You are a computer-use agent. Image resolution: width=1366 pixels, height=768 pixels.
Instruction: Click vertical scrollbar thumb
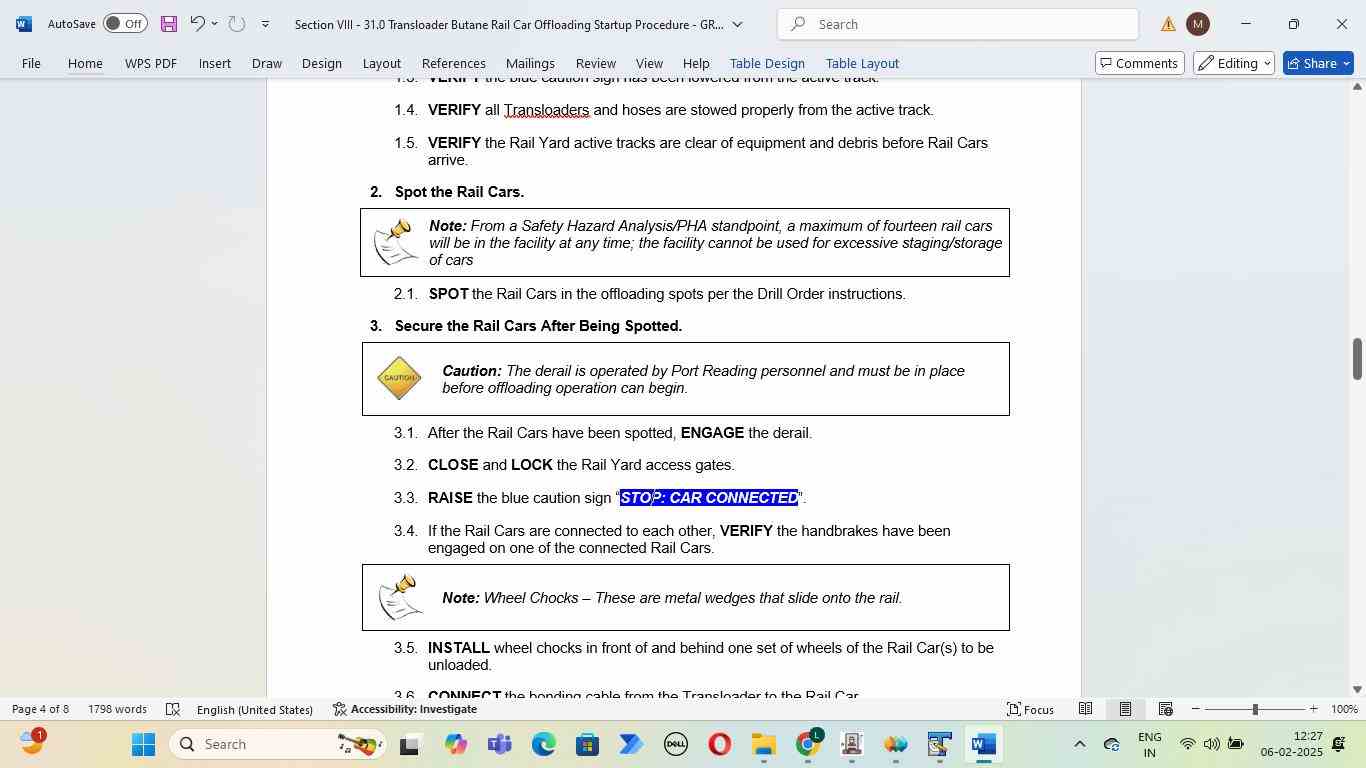1357,359
